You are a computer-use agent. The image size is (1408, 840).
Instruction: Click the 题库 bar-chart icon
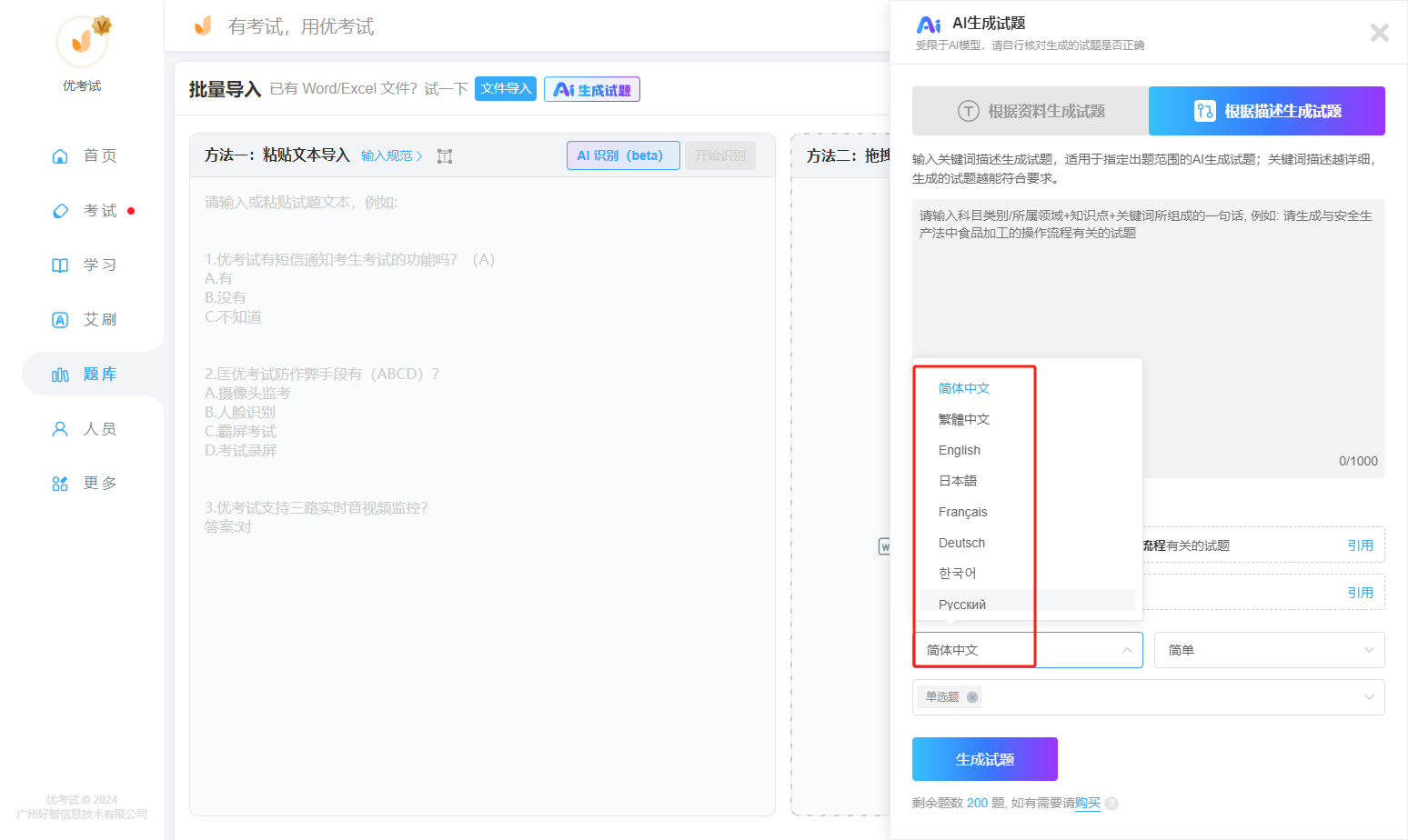pos(60,375)
